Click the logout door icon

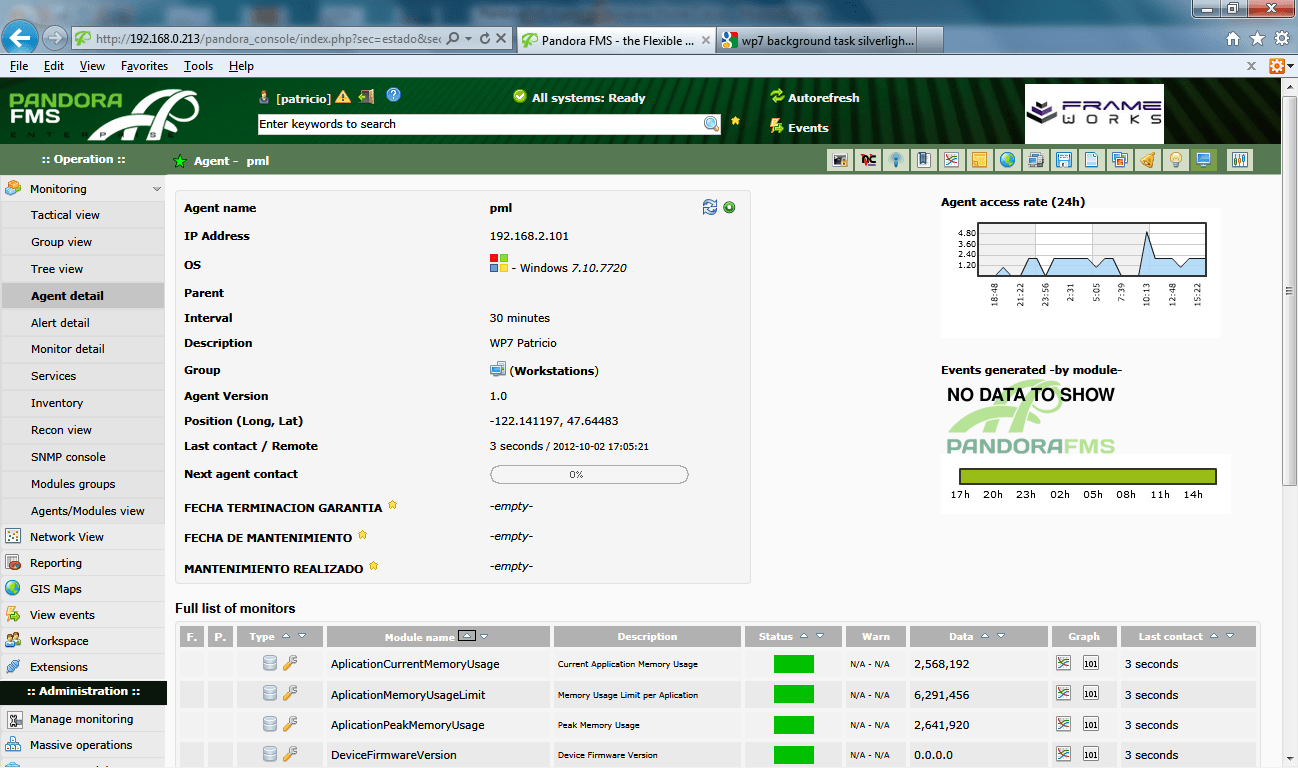pos(366,96)
